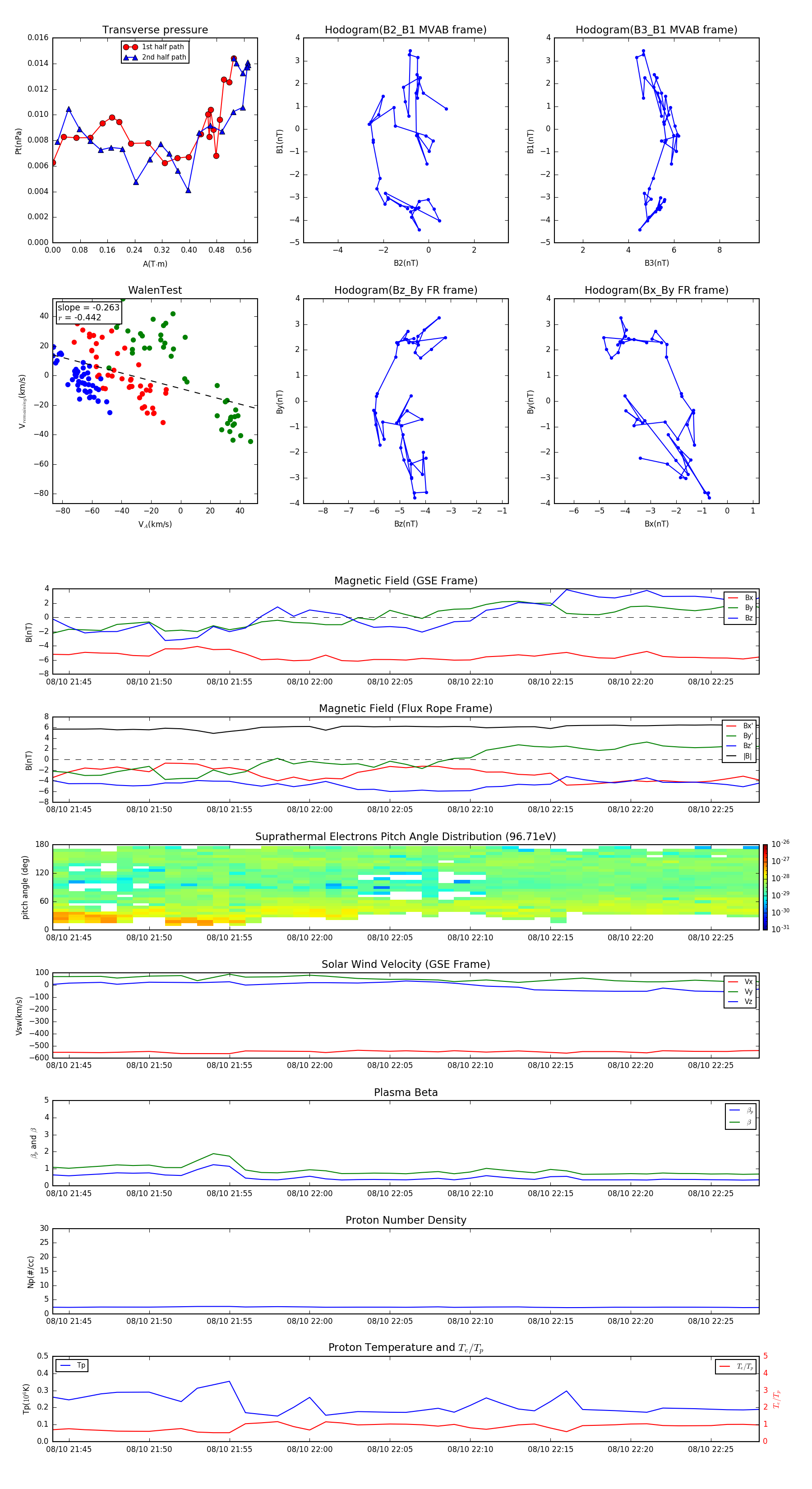The image size is (812, 1489).
Task: Click the 'V_A(km/s)' axis label
Action: pos(155,524)
